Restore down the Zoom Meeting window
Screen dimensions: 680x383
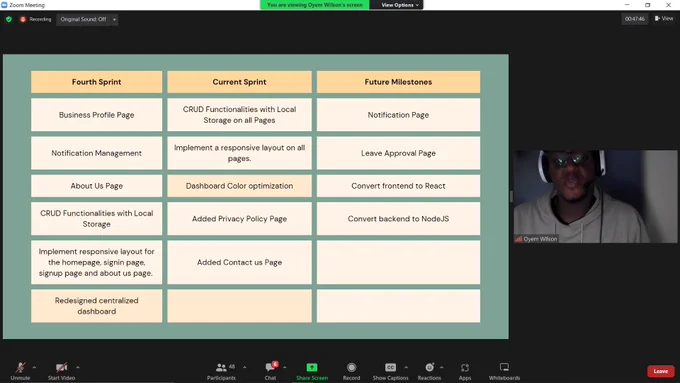pyautogui.click(x=647, y=5)
